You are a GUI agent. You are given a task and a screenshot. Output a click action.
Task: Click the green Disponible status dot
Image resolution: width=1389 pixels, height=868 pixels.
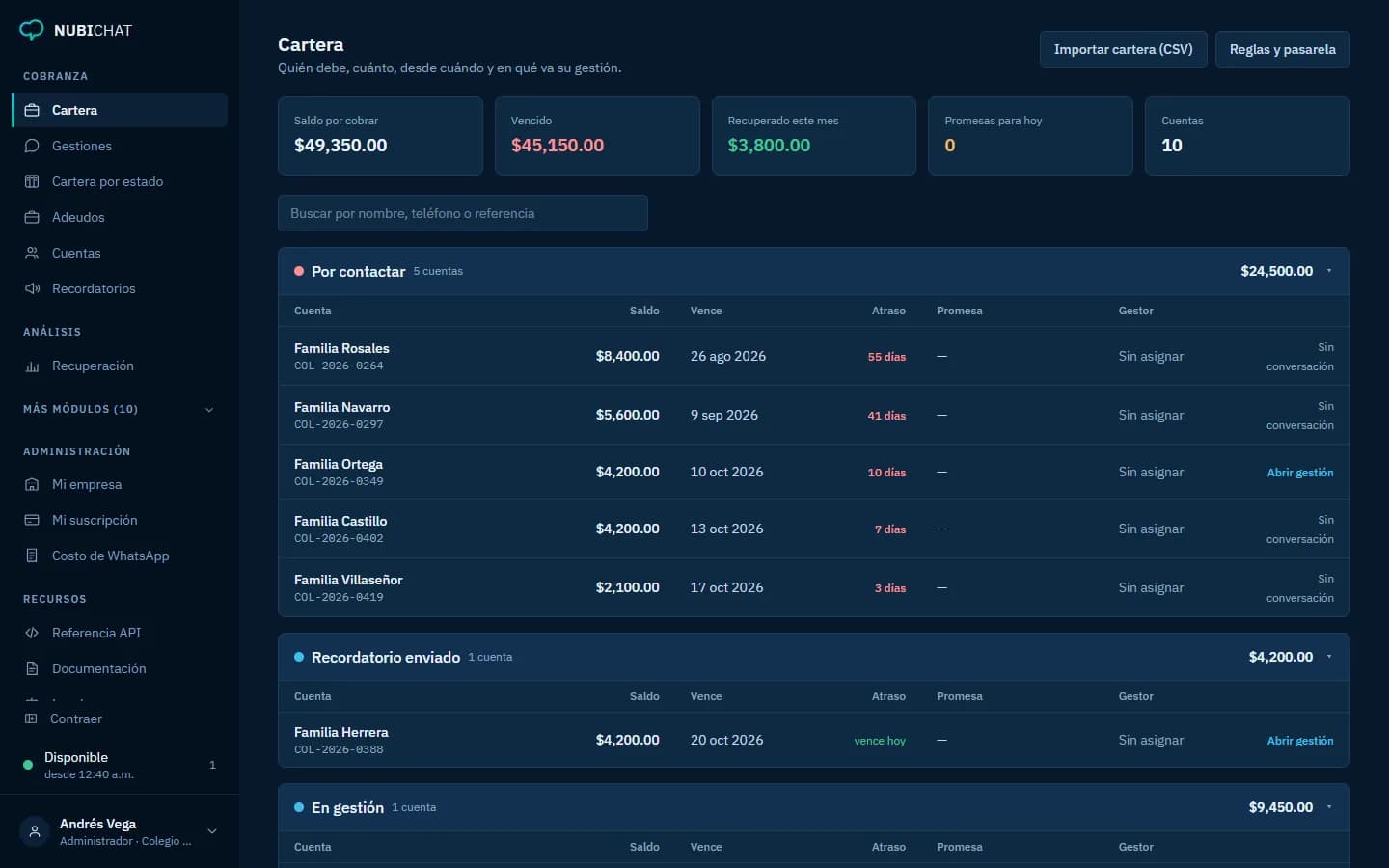[28, 765]
